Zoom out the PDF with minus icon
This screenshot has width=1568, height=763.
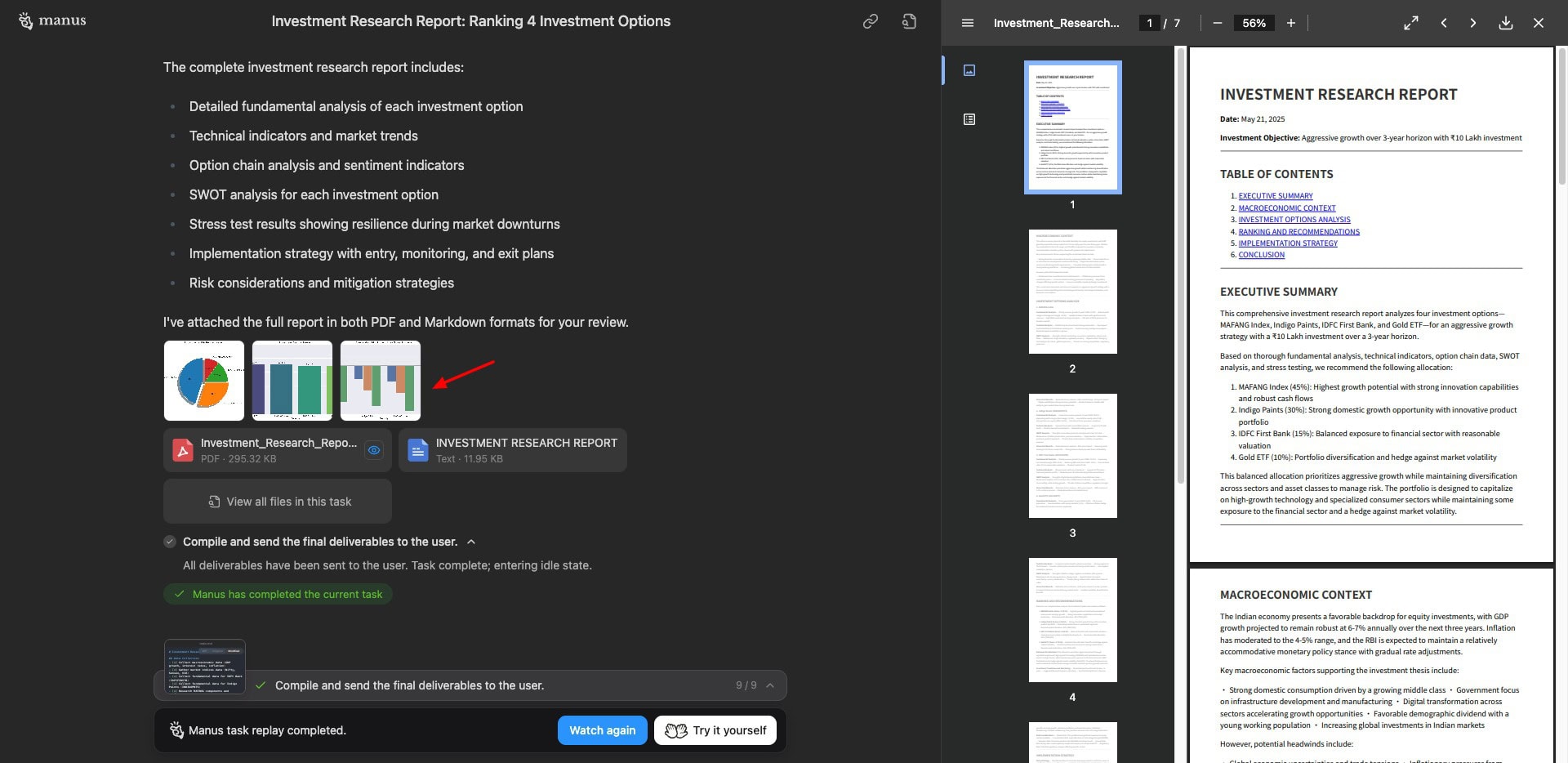[x=1217, y=23]
